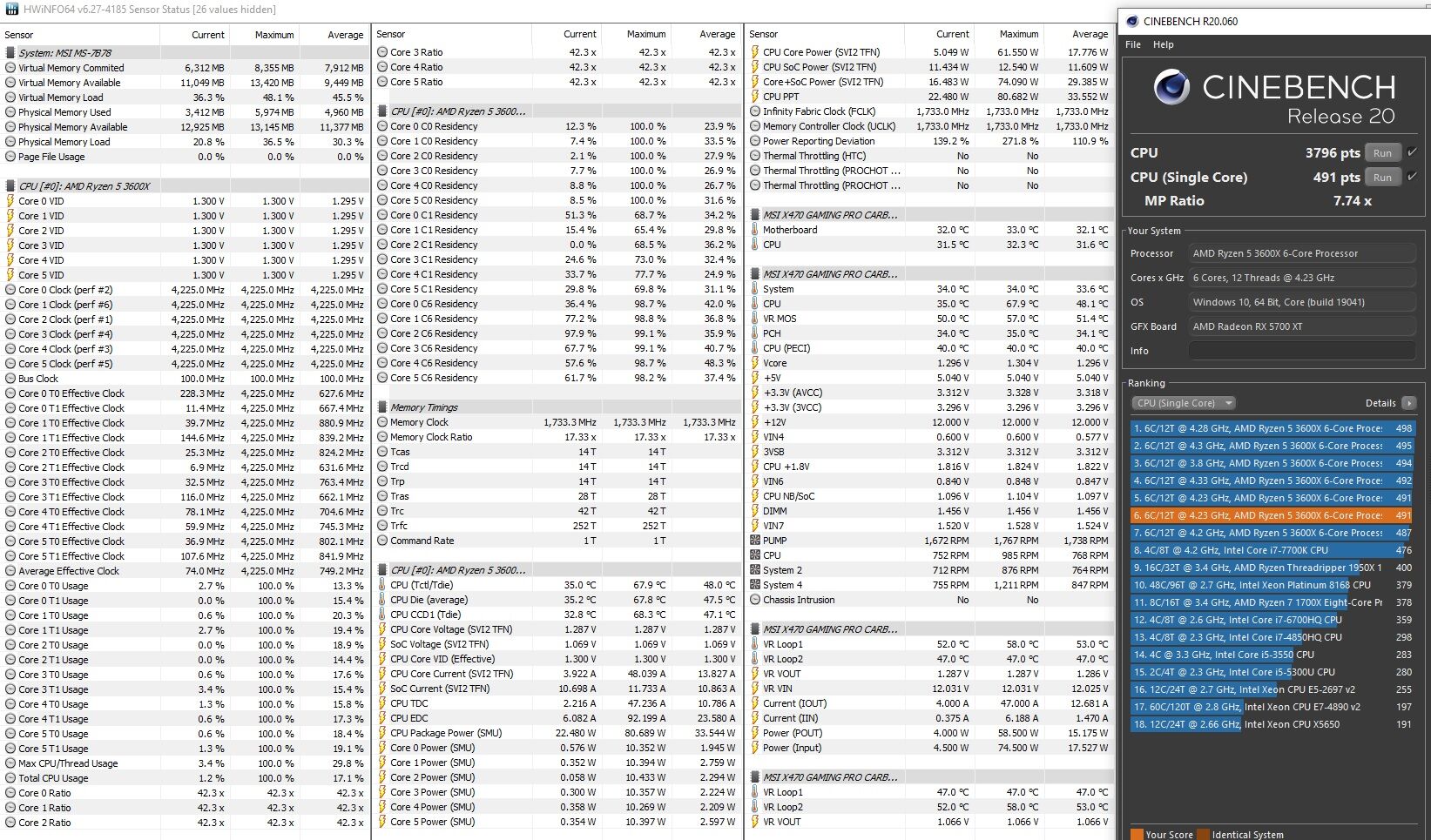
Task: Click the icon beside Command Rate
Action: coord(382,541)
